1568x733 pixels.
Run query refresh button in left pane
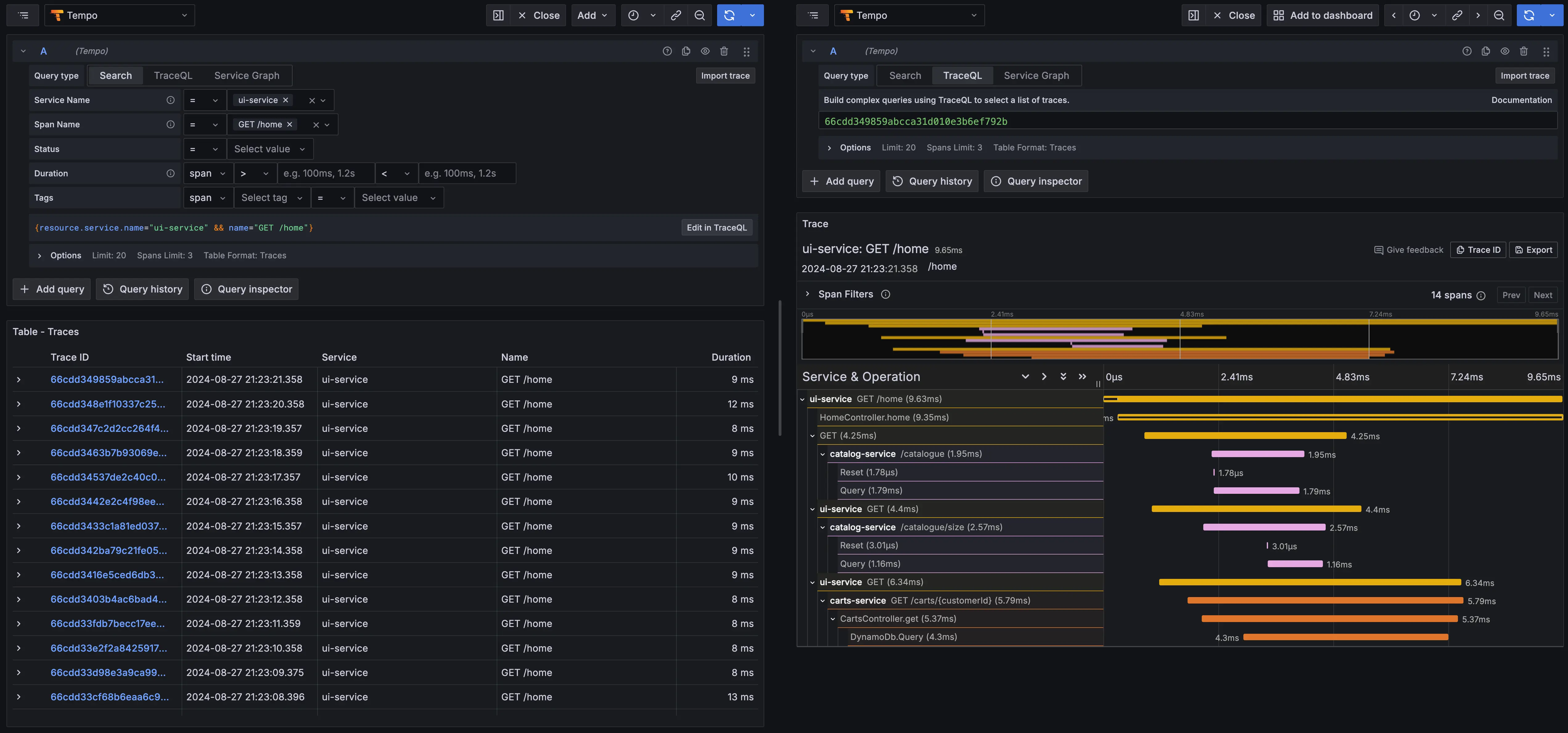click(729, 15)
